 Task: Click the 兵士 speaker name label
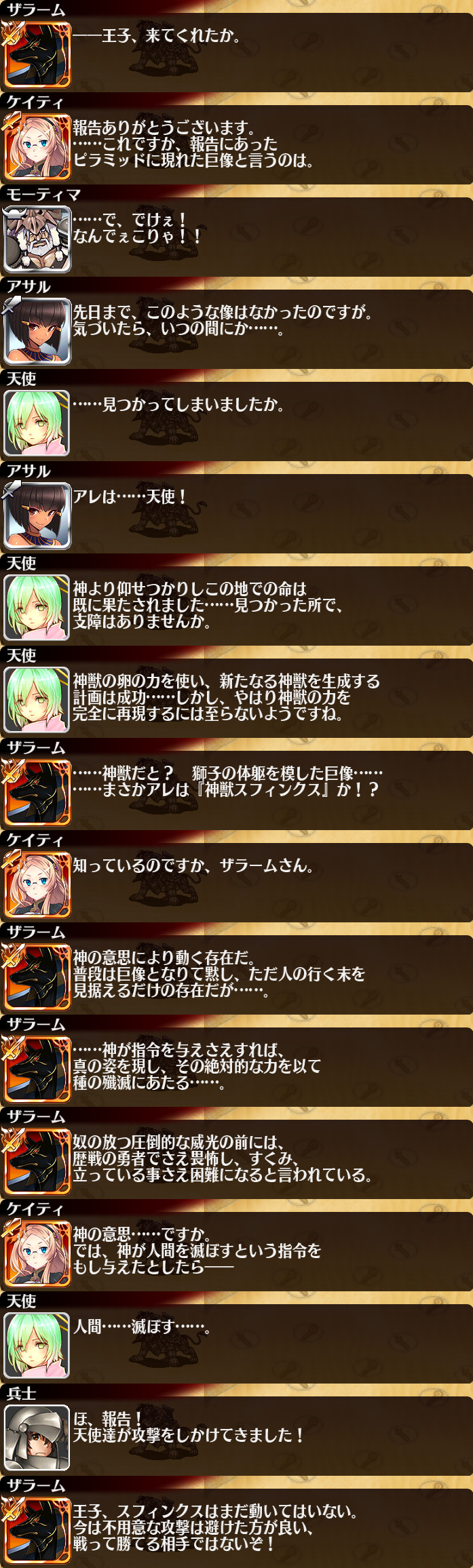tap(21, 1394)
